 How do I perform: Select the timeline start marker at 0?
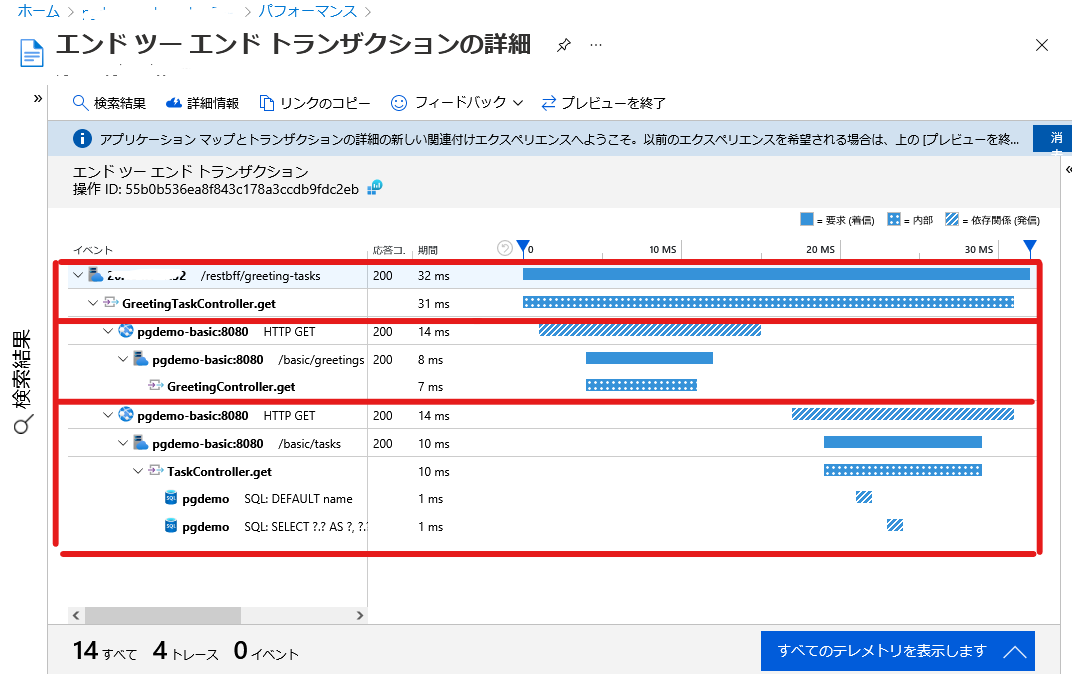[523, 249]
